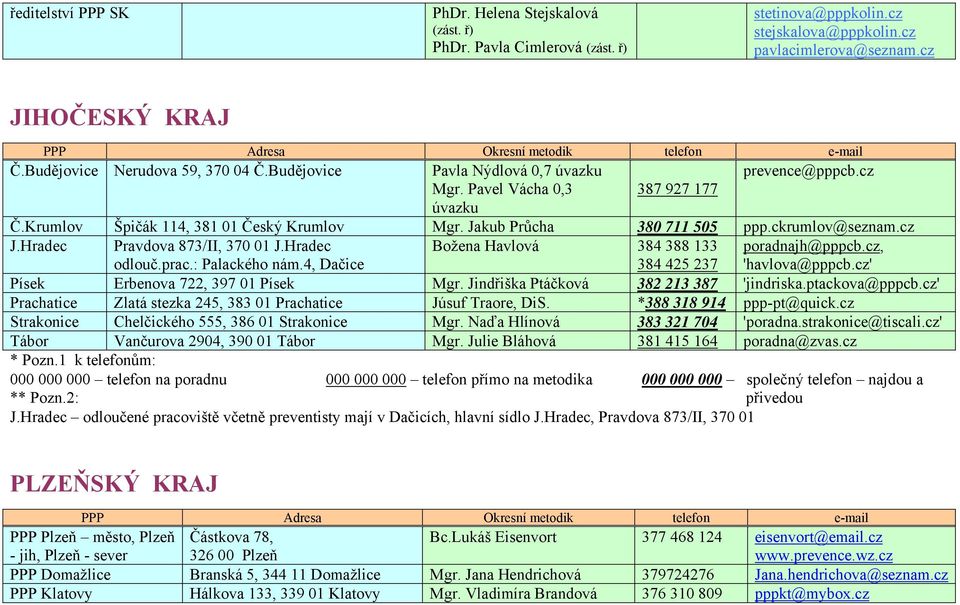Select phone number 384 425 237
This screenshot has width=960, height=605.
coord(677,264)
